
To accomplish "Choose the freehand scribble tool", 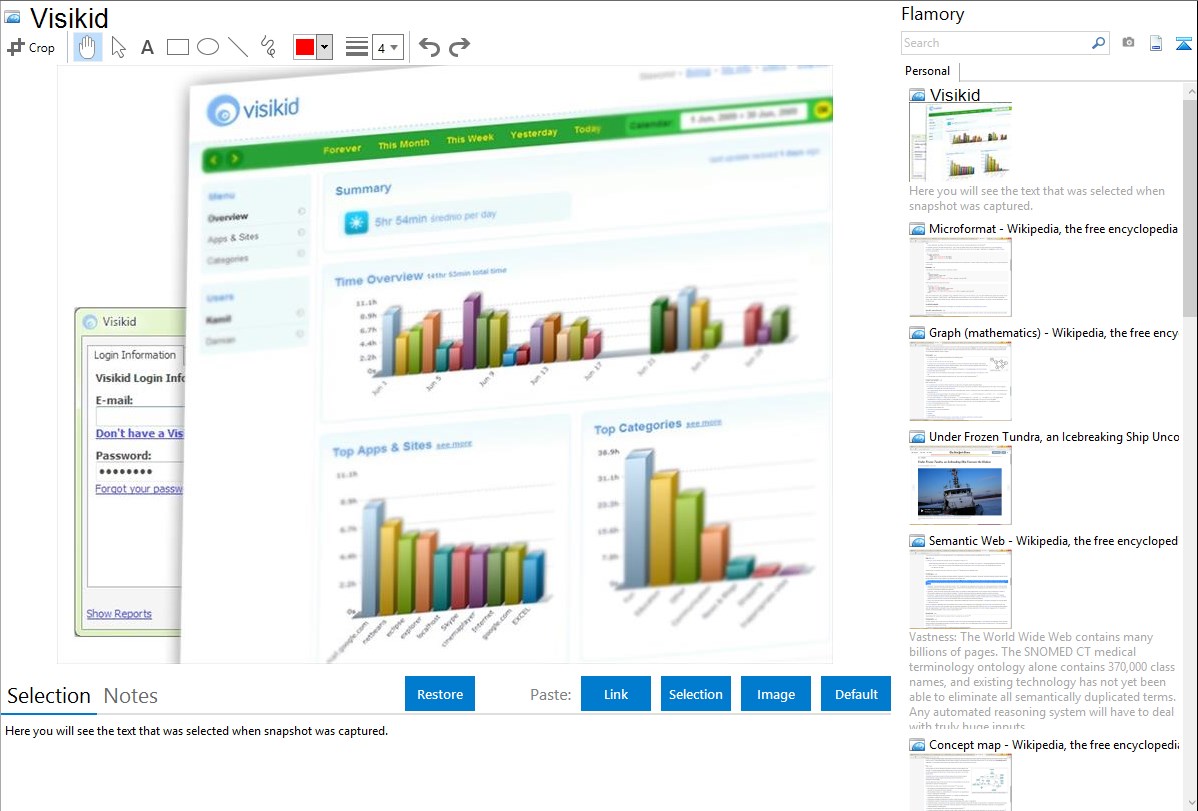I will click(268, 47).
